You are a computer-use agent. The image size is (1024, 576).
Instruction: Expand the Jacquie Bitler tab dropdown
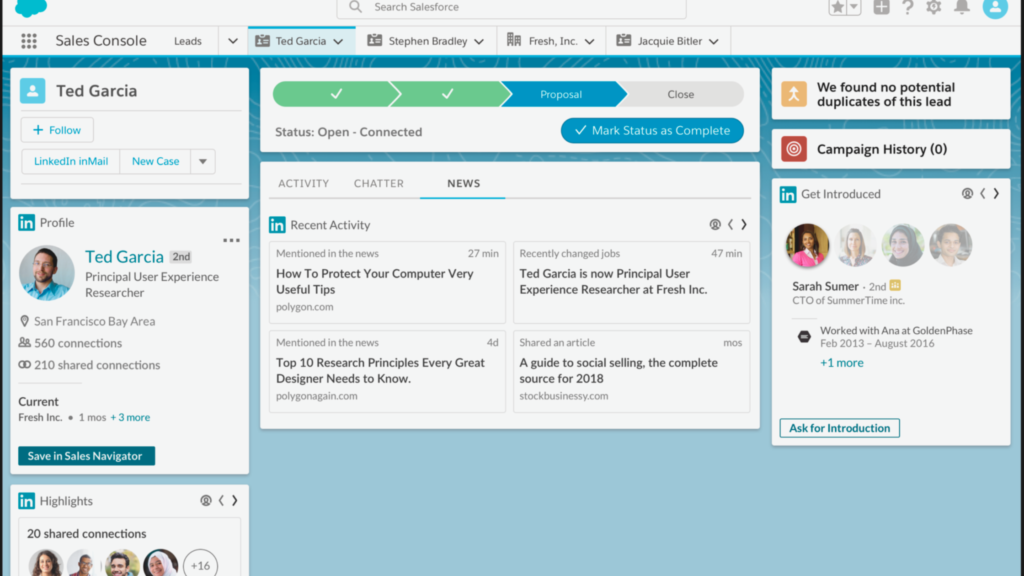click(x=714, y=42)
